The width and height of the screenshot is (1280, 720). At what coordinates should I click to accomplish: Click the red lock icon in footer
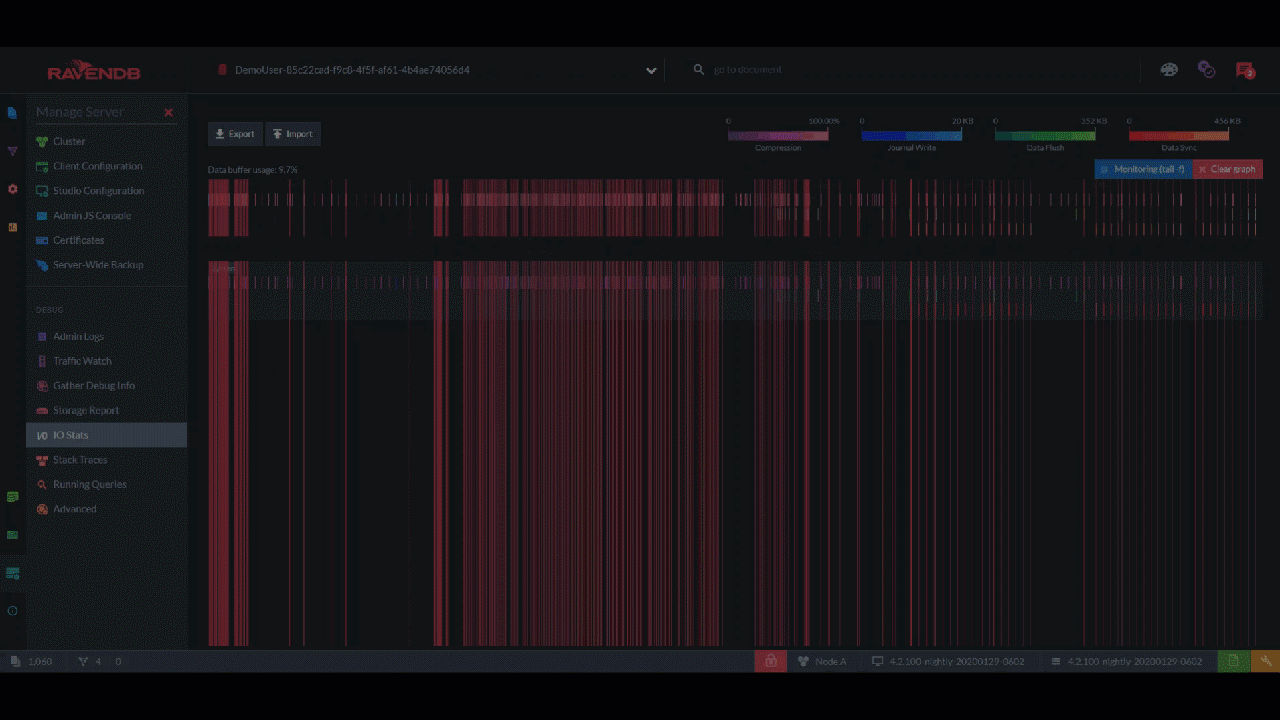(770, 661)
